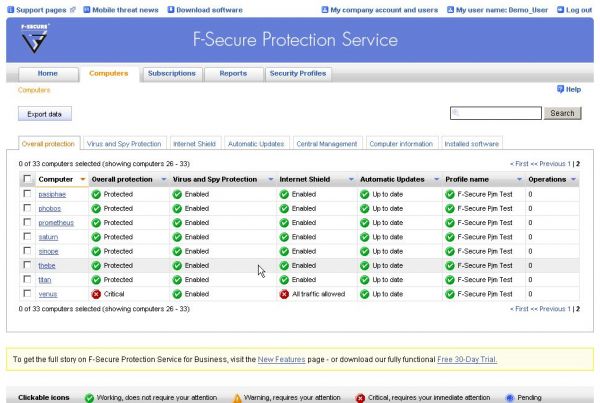Open the Automatic Updates subtab

click(256, 144)
